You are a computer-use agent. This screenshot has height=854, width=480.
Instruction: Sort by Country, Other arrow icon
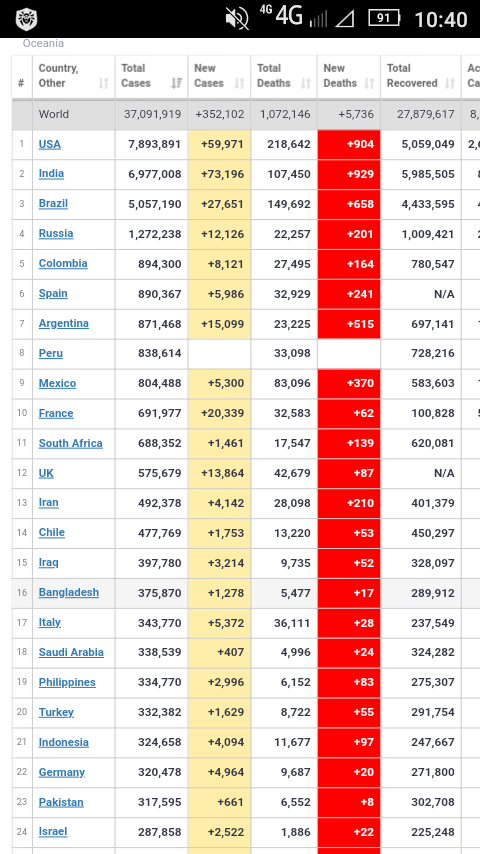click(x=104, y=83)
